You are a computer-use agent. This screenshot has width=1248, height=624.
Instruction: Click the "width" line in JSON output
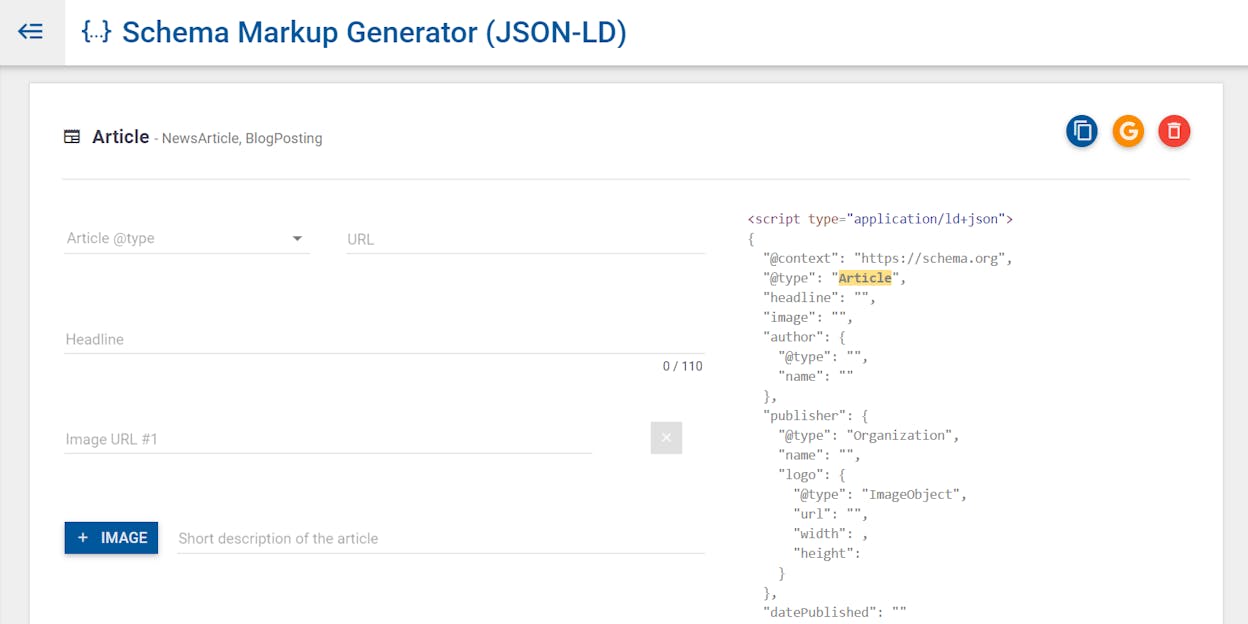831,533
